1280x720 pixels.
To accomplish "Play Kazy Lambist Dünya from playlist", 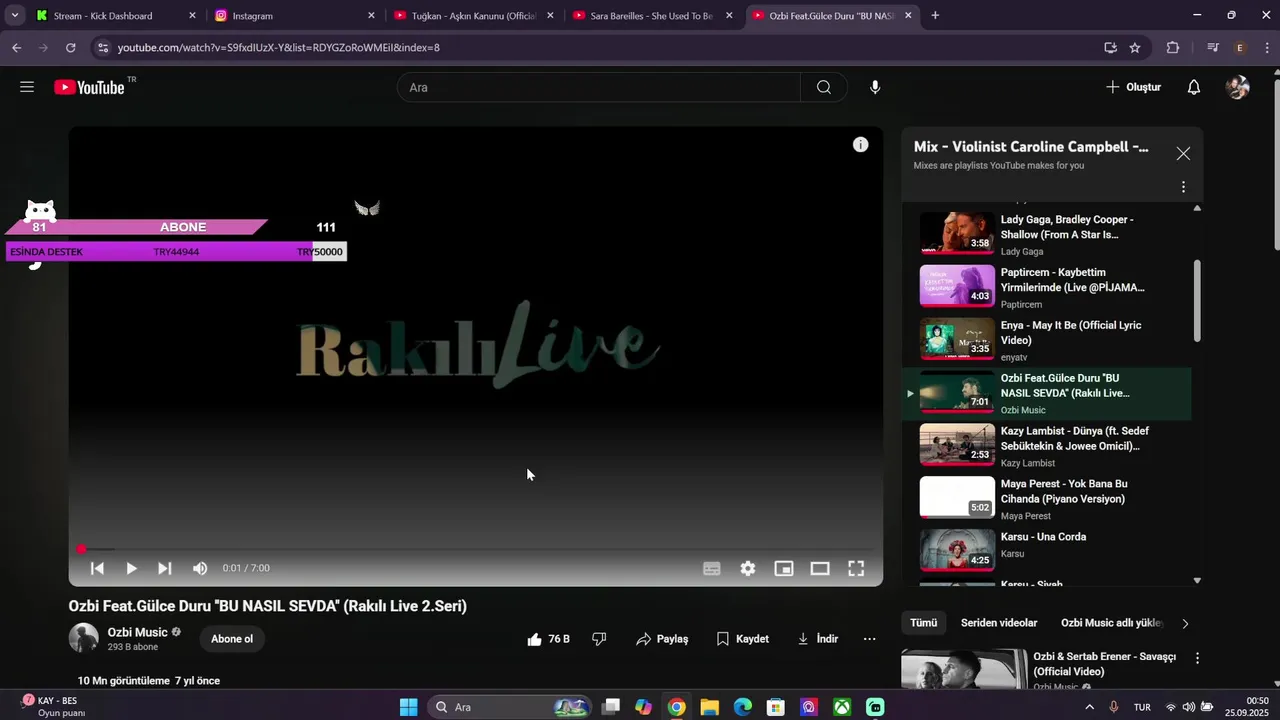I will coord(1047,446).
